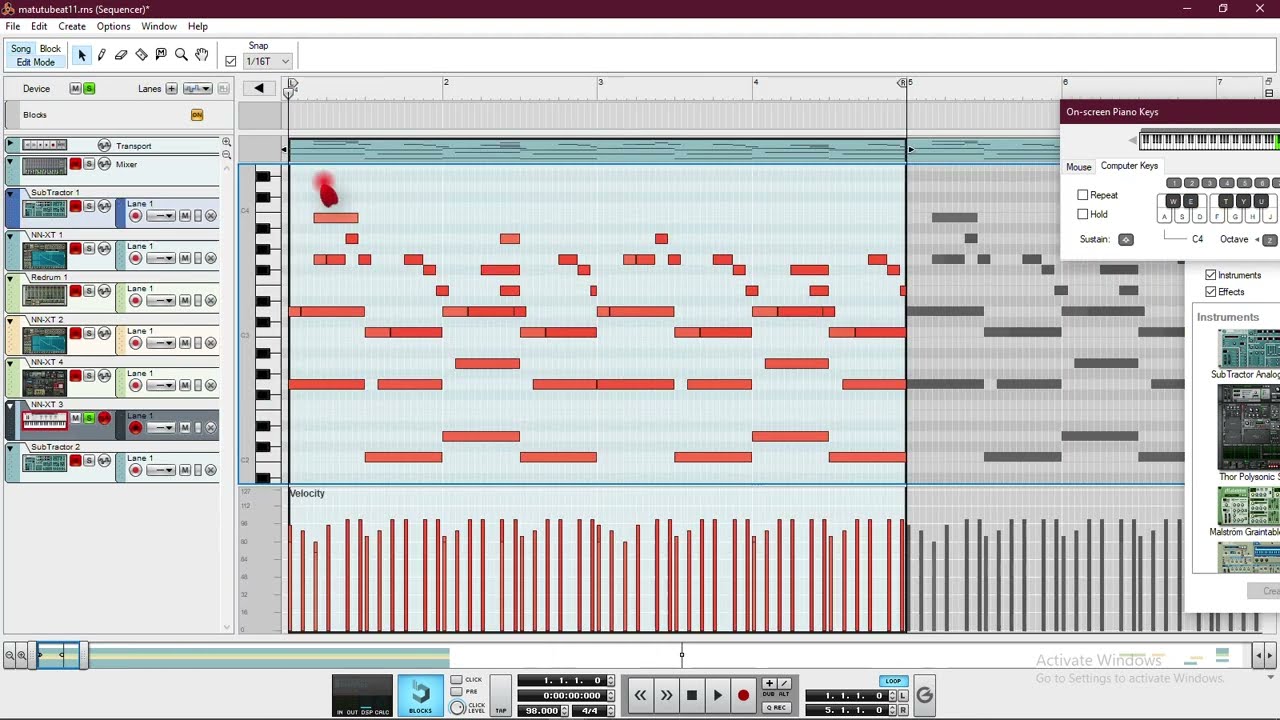Viewport: 1280px width, 720px height.
Task: Add a new lane with plus icon
Action: tap(171, 89)
